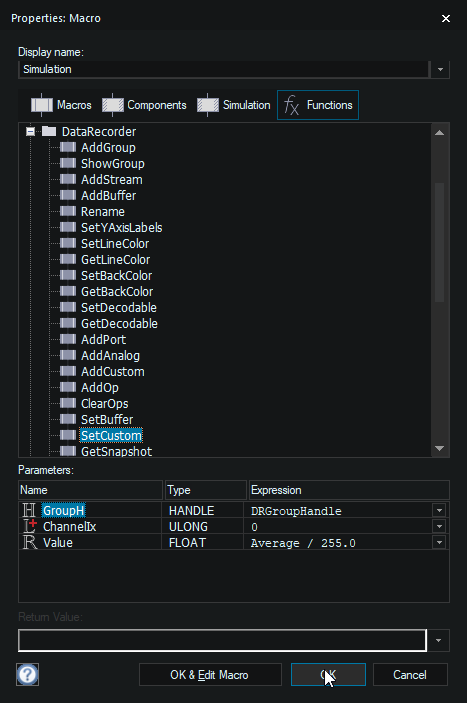Open the Display name dropdown
The height and width of the screenshot is (703, 467).
(x=440, y=69)
